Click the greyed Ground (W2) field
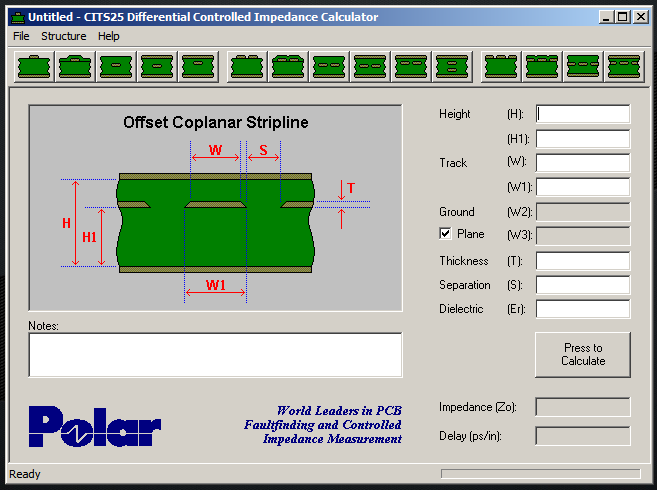 583,212
